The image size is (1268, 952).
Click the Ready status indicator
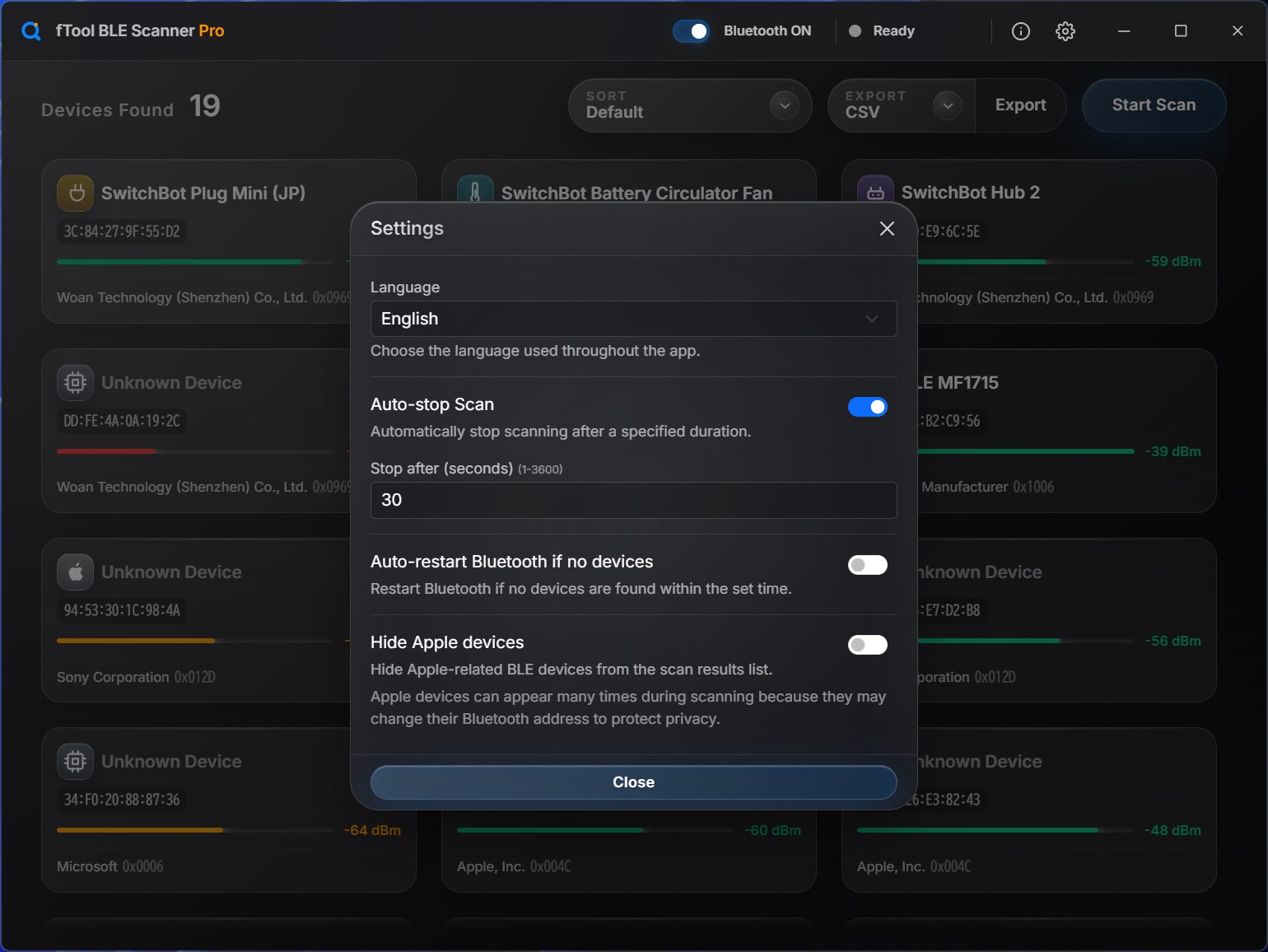(x=882, y=31)
